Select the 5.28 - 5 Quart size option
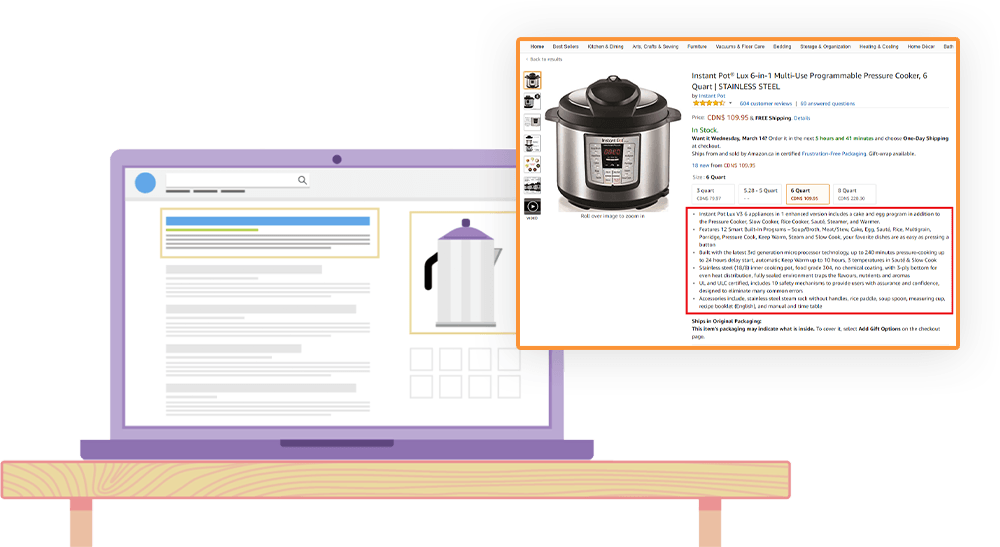 click(760, 194)
